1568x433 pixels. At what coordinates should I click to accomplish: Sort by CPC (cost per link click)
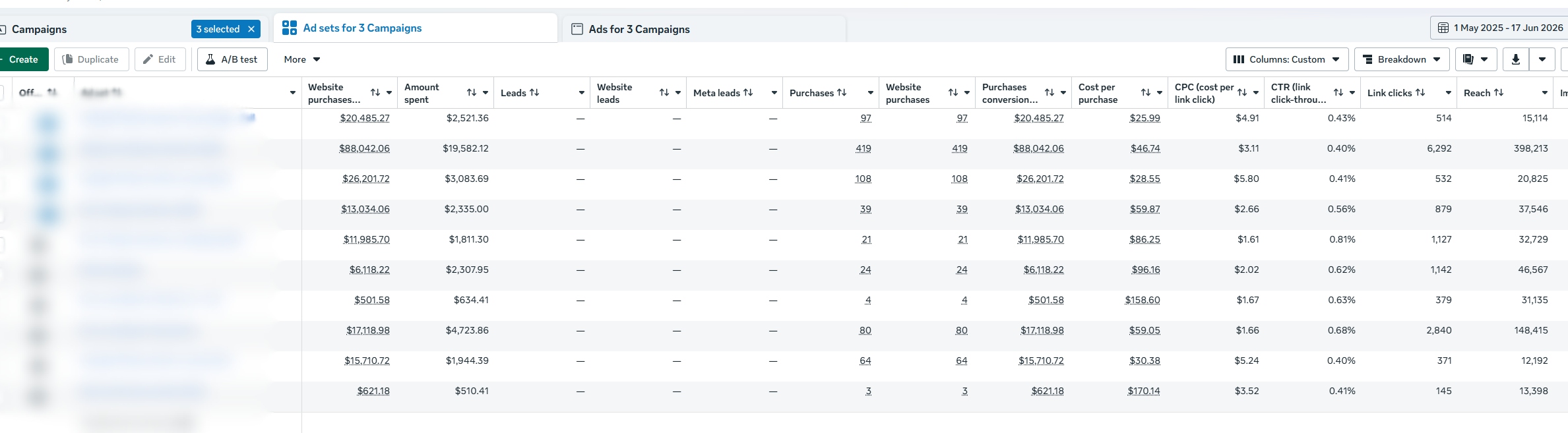click(x=1242, y=93)
